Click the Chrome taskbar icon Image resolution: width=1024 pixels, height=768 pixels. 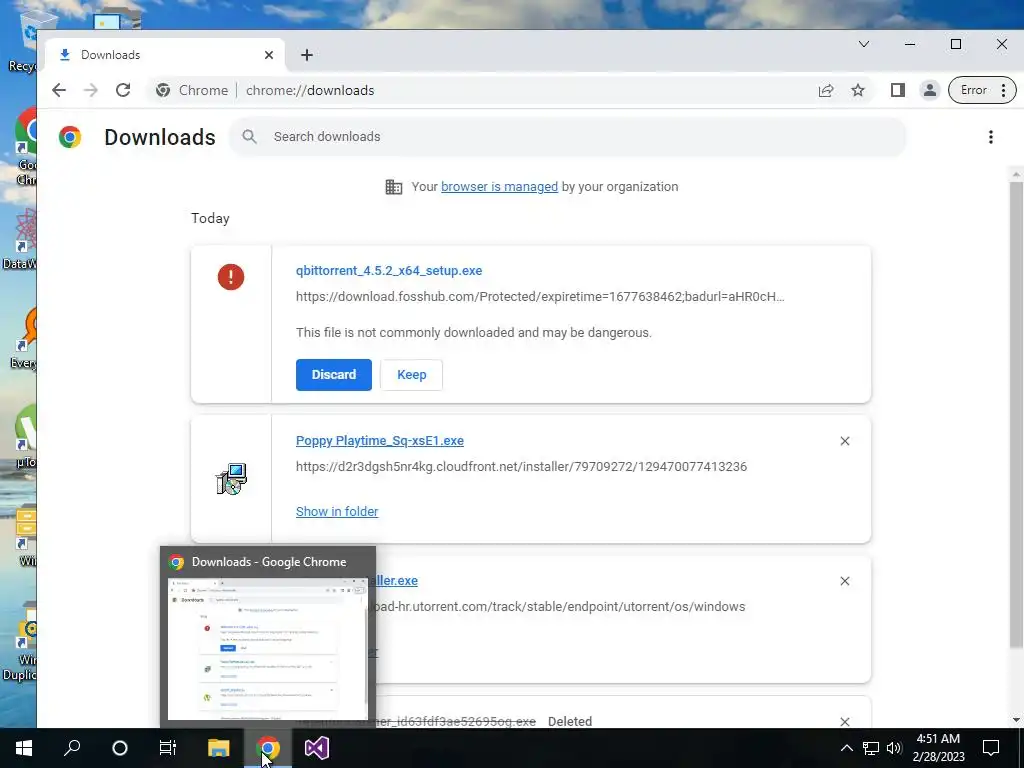click(268, 748)
